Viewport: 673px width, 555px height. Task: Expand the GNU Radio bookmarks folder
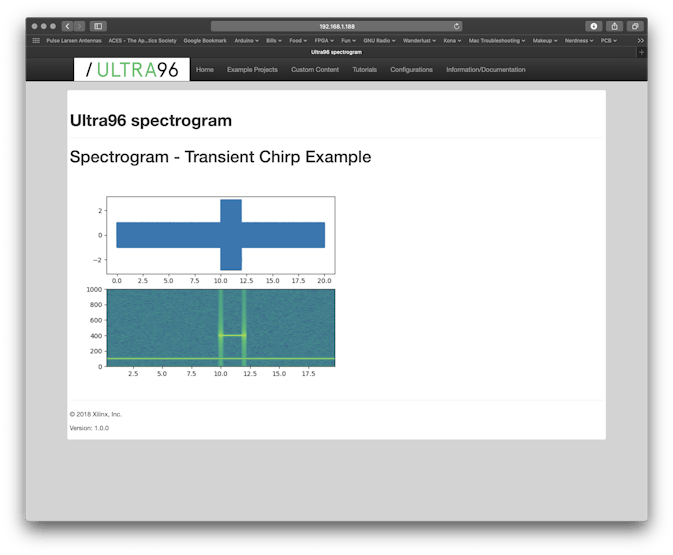379,40
